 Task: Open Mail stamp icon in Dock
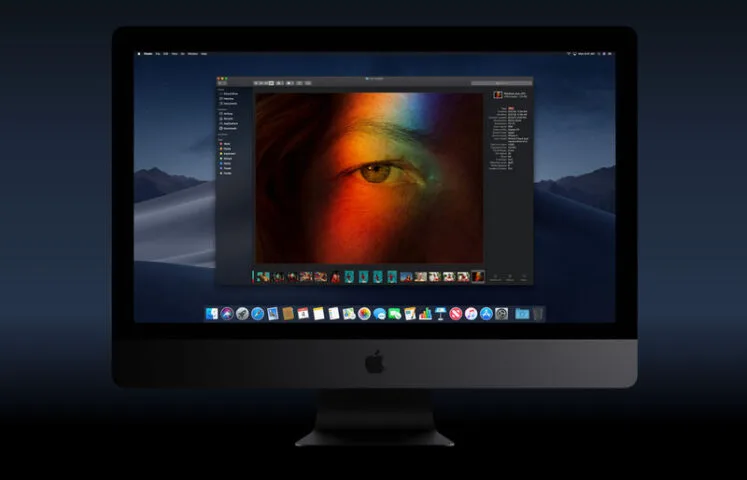[x=273, y=314]
